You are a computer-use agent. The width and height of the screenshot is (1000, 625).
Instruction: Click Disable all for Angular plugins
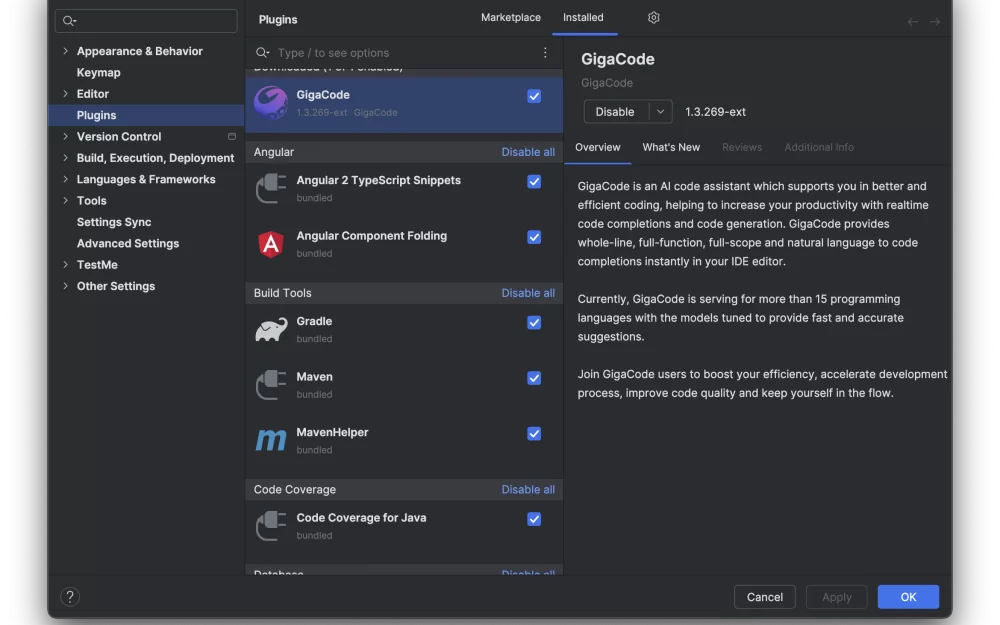[528, 152]
